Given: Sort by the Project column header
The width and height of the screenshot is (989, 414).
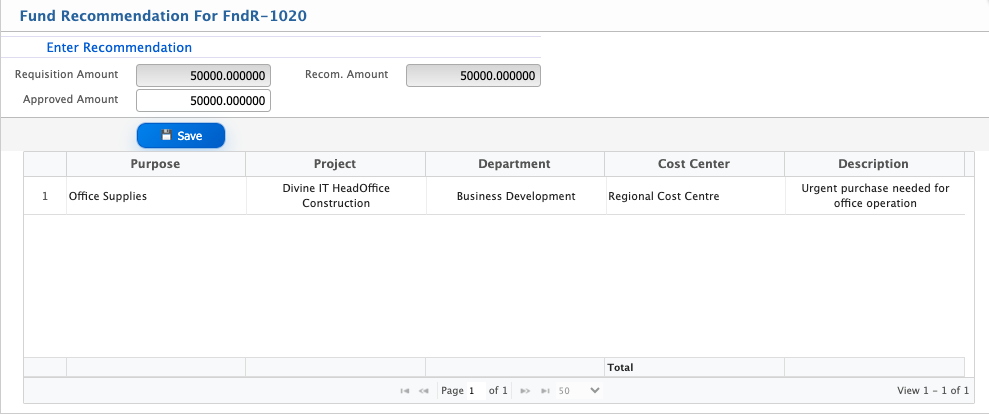Looking at the screenshot, I should click(335, 164).
